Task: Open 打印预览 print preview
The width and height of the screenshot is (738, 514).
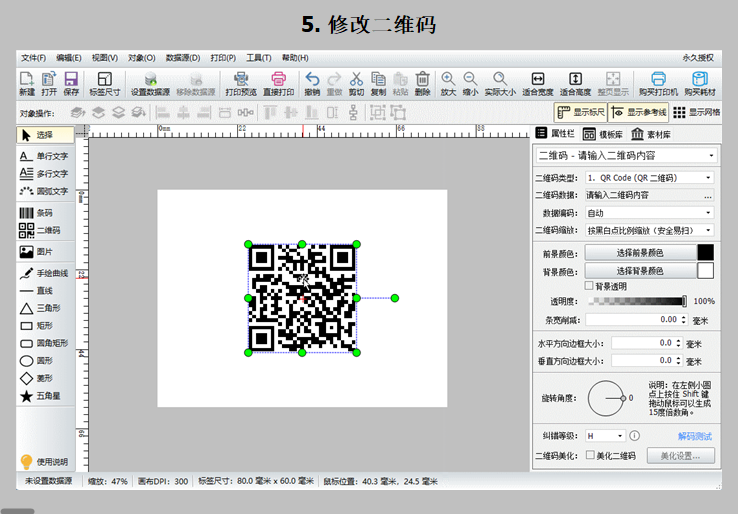Action: (241, 84)
